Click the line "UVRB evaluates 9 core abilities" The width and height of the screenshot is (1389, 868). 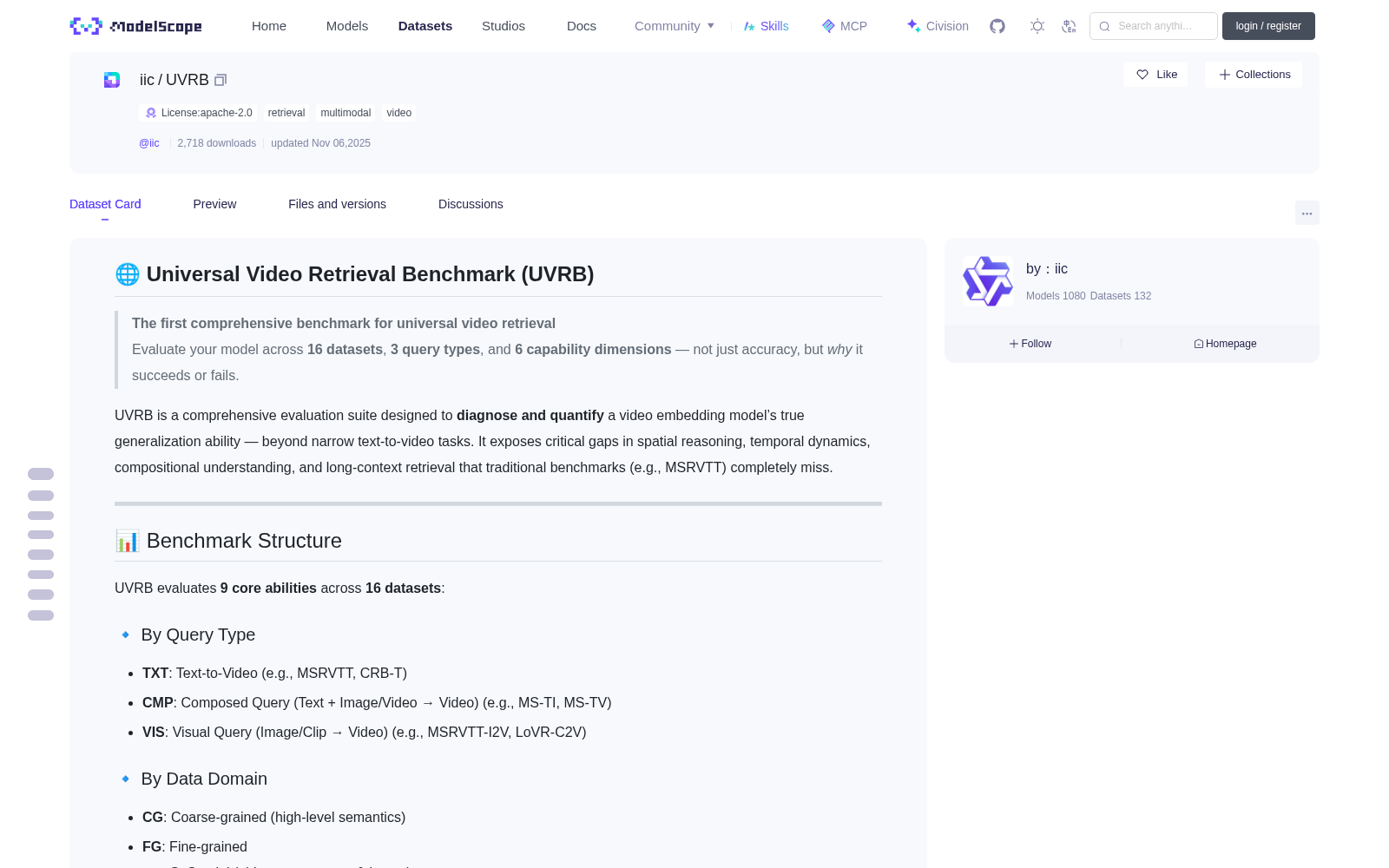[280, 589]
